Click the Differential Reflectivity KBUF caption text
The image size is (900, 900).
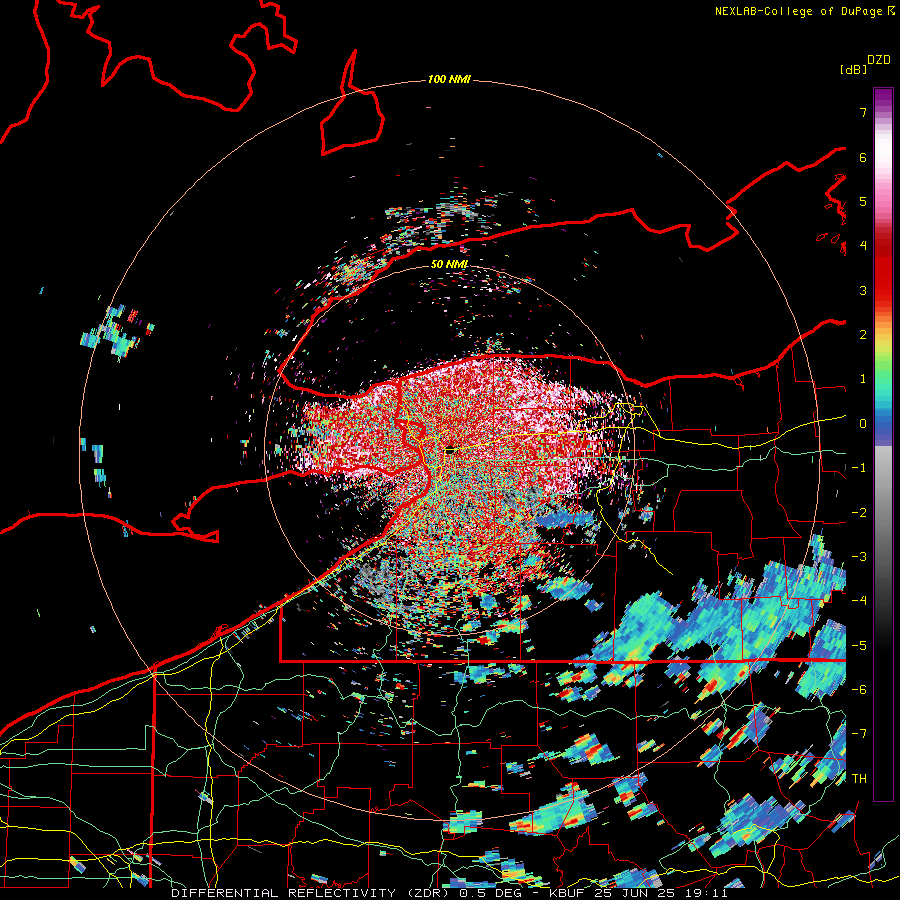(x=449, y=893)
